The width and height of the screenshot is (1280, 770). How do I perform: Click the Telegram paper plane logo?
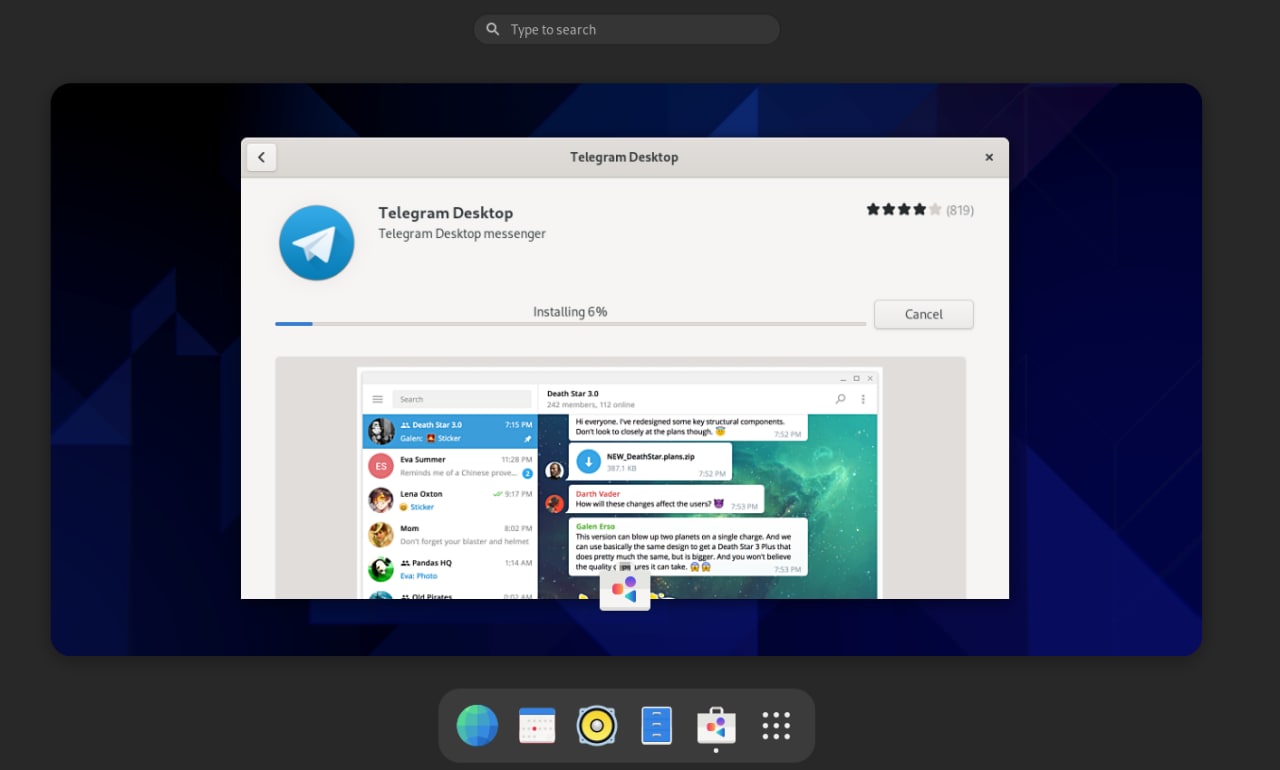tap(317, 243)
